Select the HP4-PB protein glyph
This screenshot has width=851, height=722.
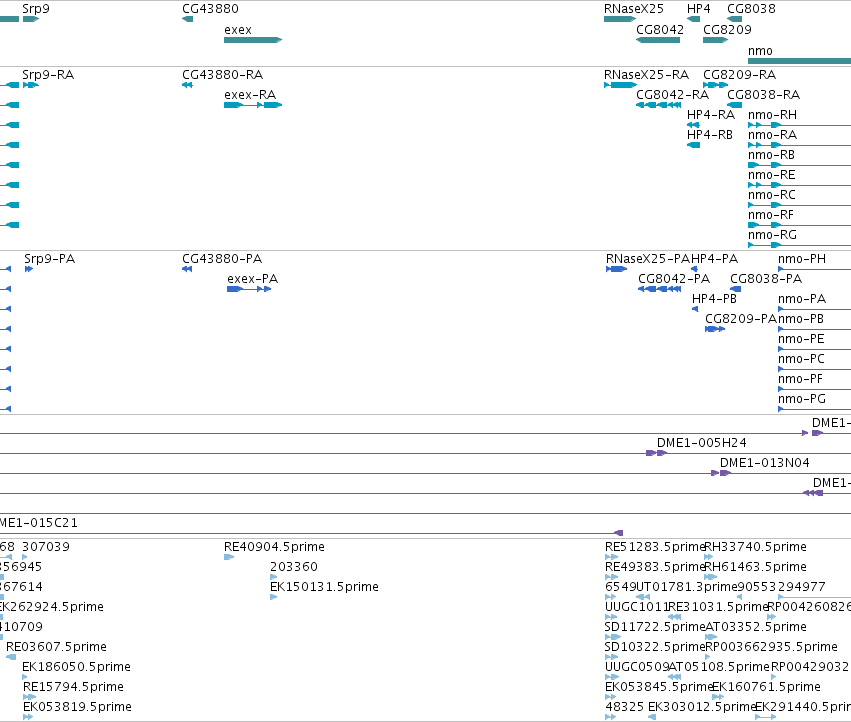[695, 309]
